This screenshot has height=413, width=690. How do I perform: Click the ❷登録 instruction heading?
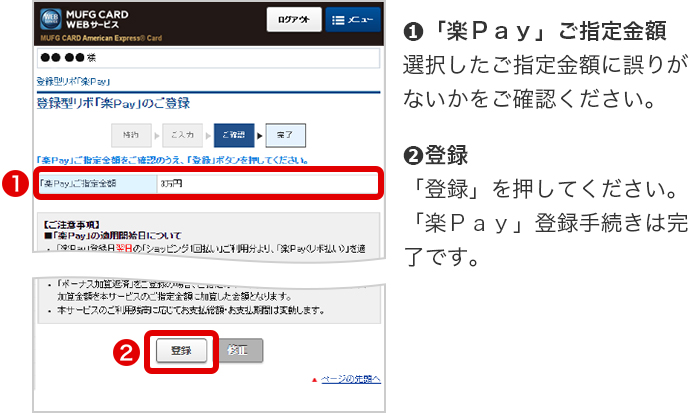point(436,158)
